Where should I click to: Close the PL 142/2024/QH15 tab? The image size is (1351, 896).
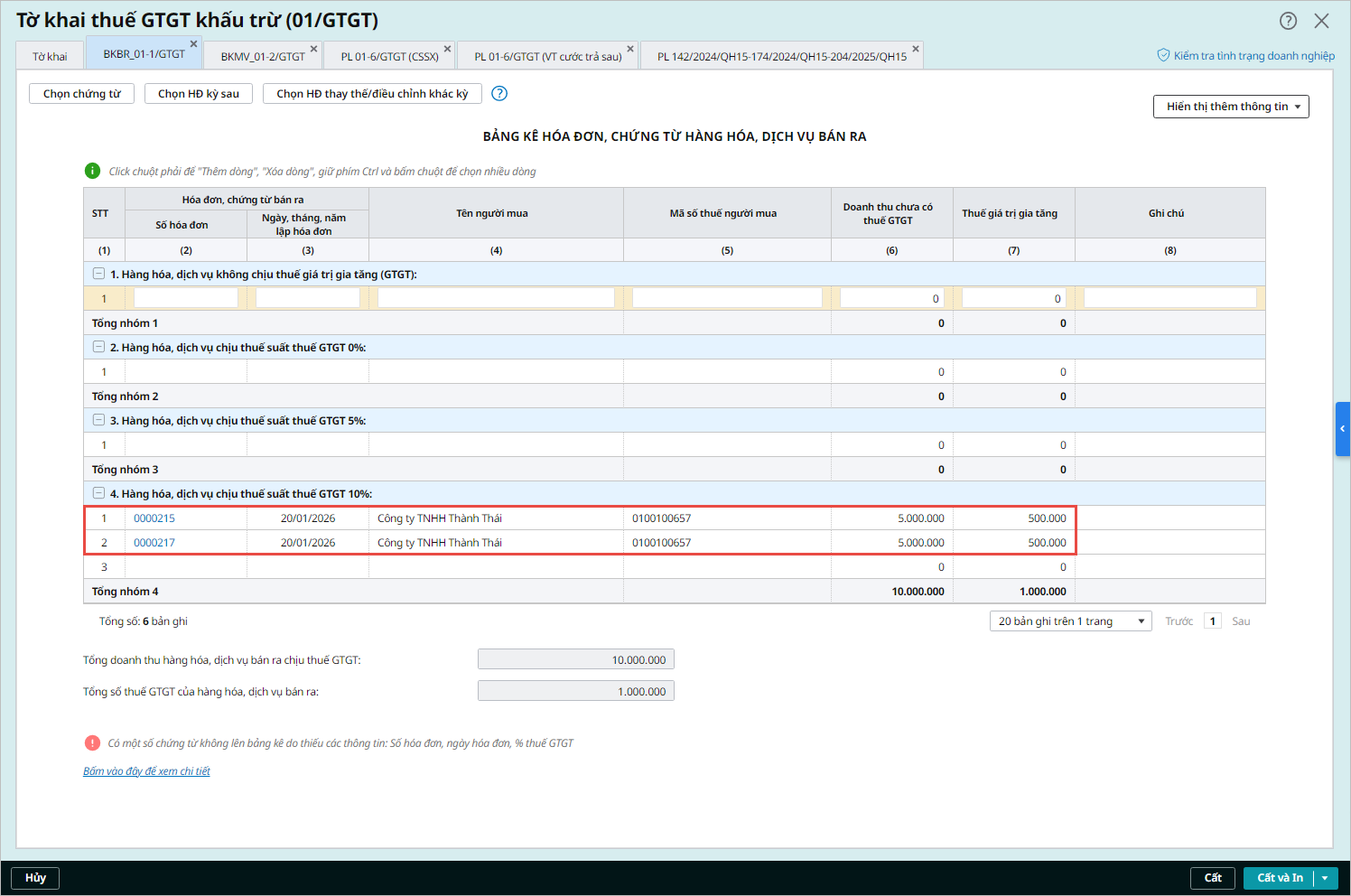916,49
